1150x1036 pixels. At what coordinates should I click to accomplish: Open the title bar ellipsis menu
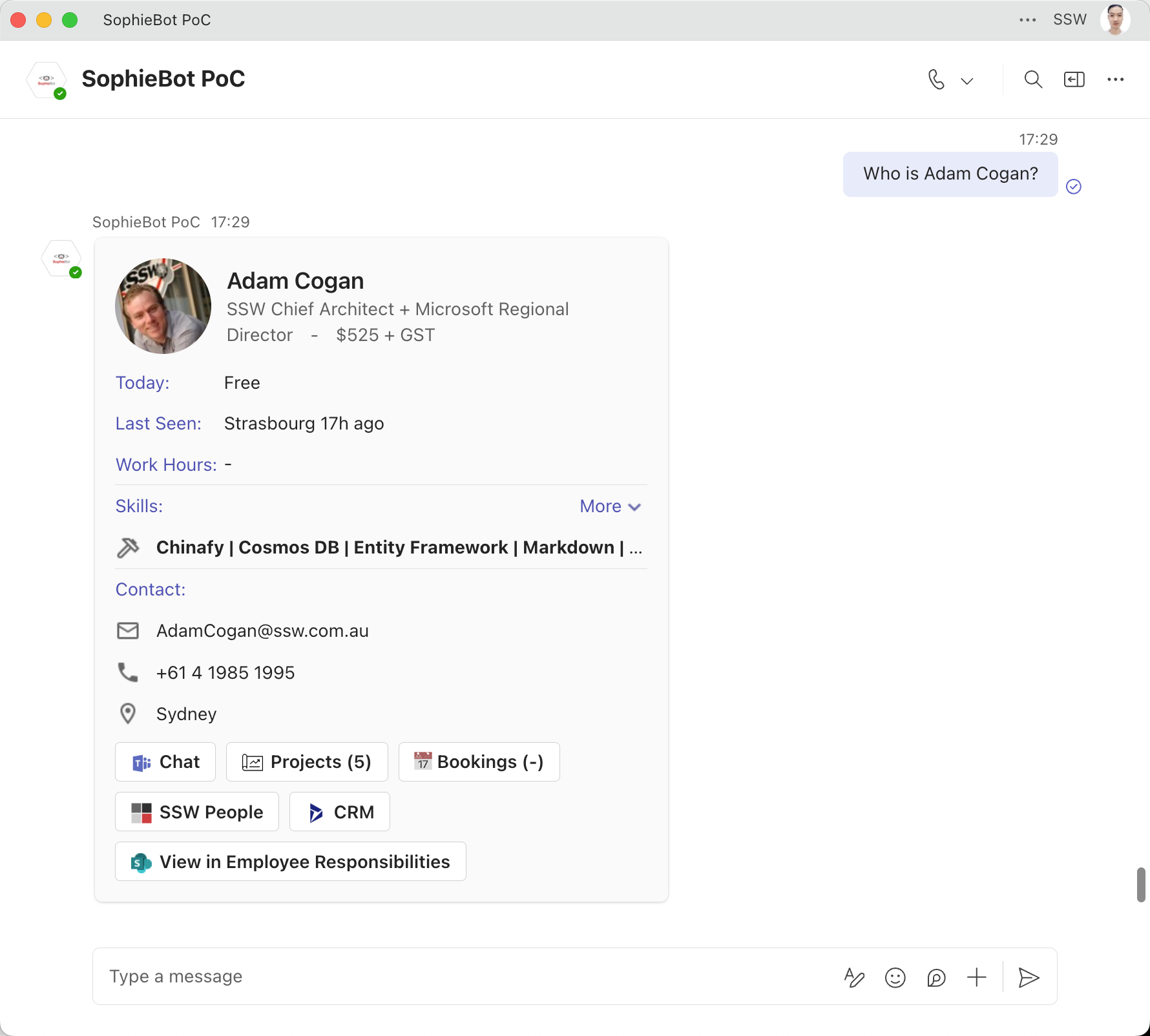point(1027,20)
